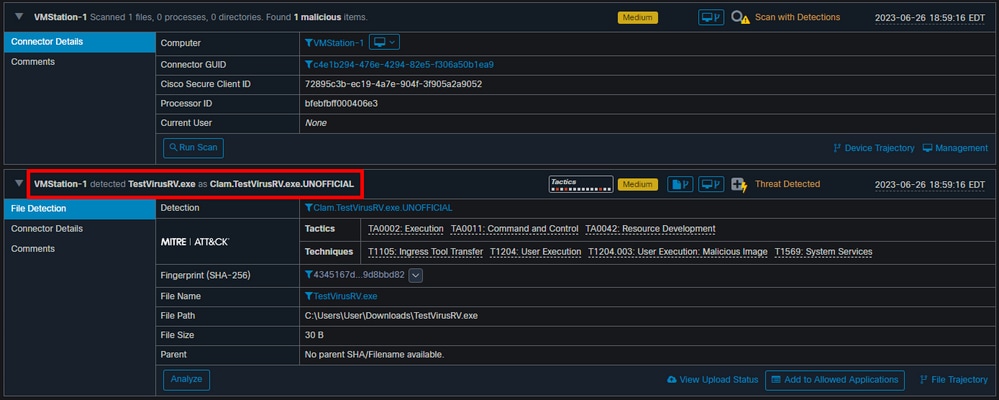Open technique T1204: User Execution
Image resolution: width=999 pixels, height=400 pixels.
(x=536, y=252)
